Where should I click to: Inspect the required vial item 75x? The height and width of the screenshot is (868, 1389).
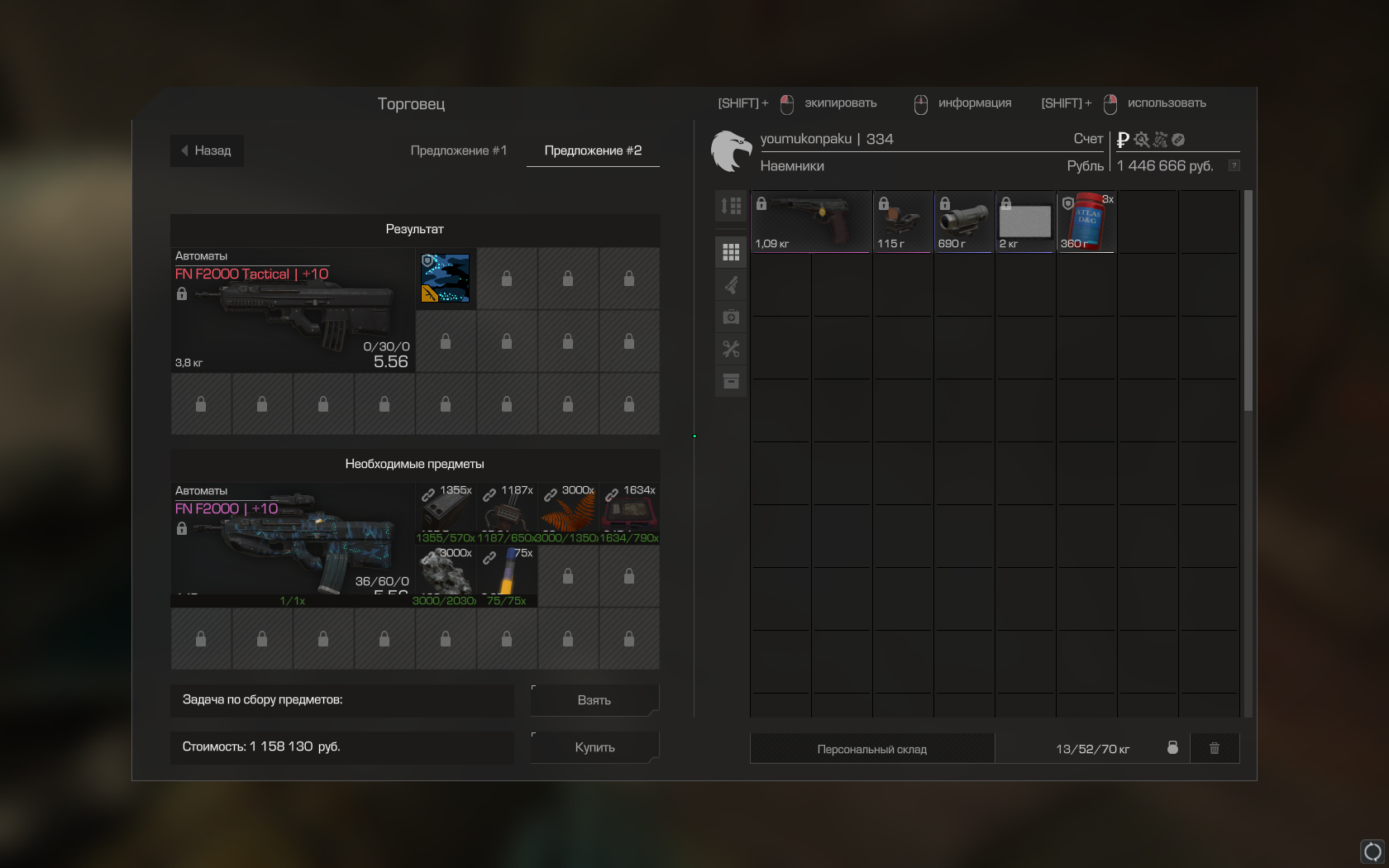coord(507,576)
